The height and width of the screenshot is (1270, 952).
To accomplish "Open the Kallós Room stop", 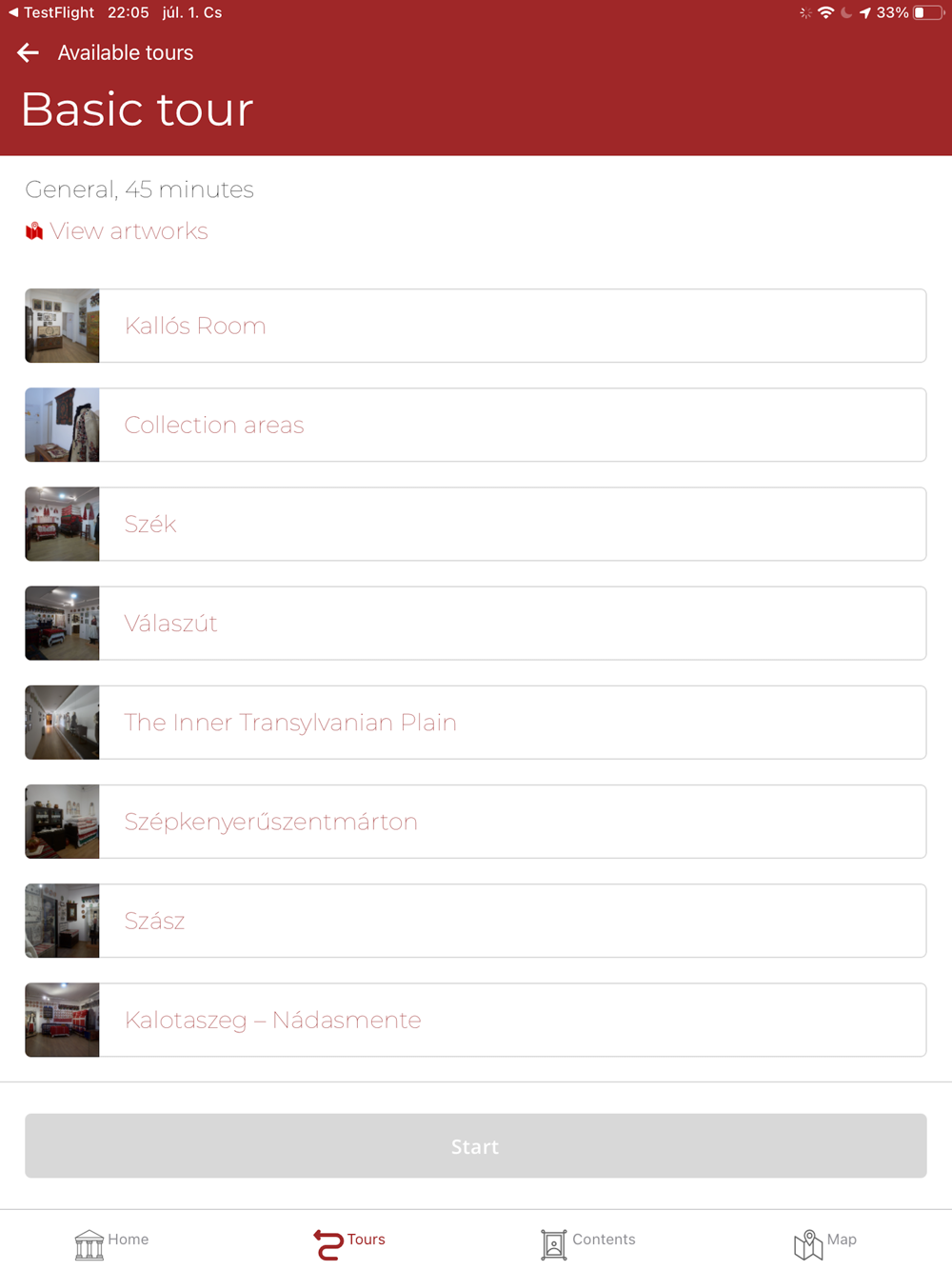I will (x=476, y=326).
